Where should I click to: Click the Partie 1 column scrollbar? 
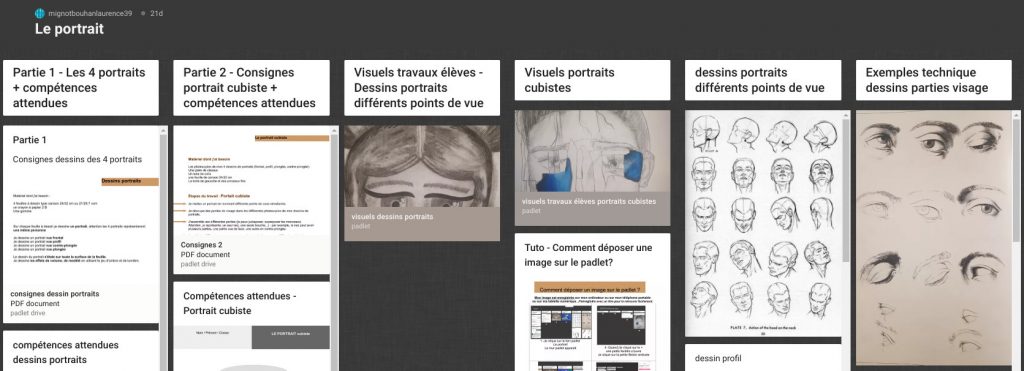tap(163, 248)
